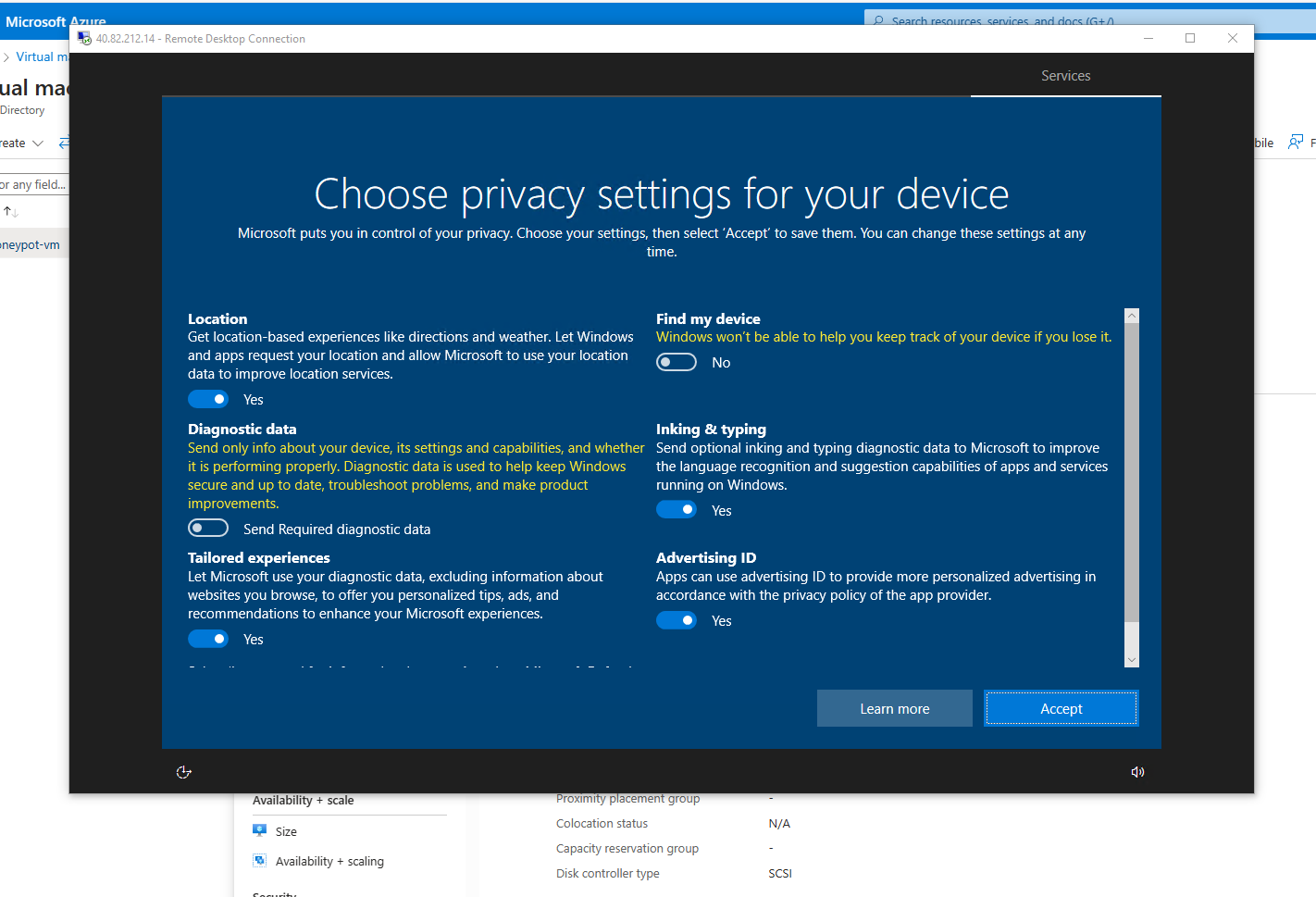Minimize the Remote Desktop Connection window
1316x897 pixels.
pos(1148,38)
